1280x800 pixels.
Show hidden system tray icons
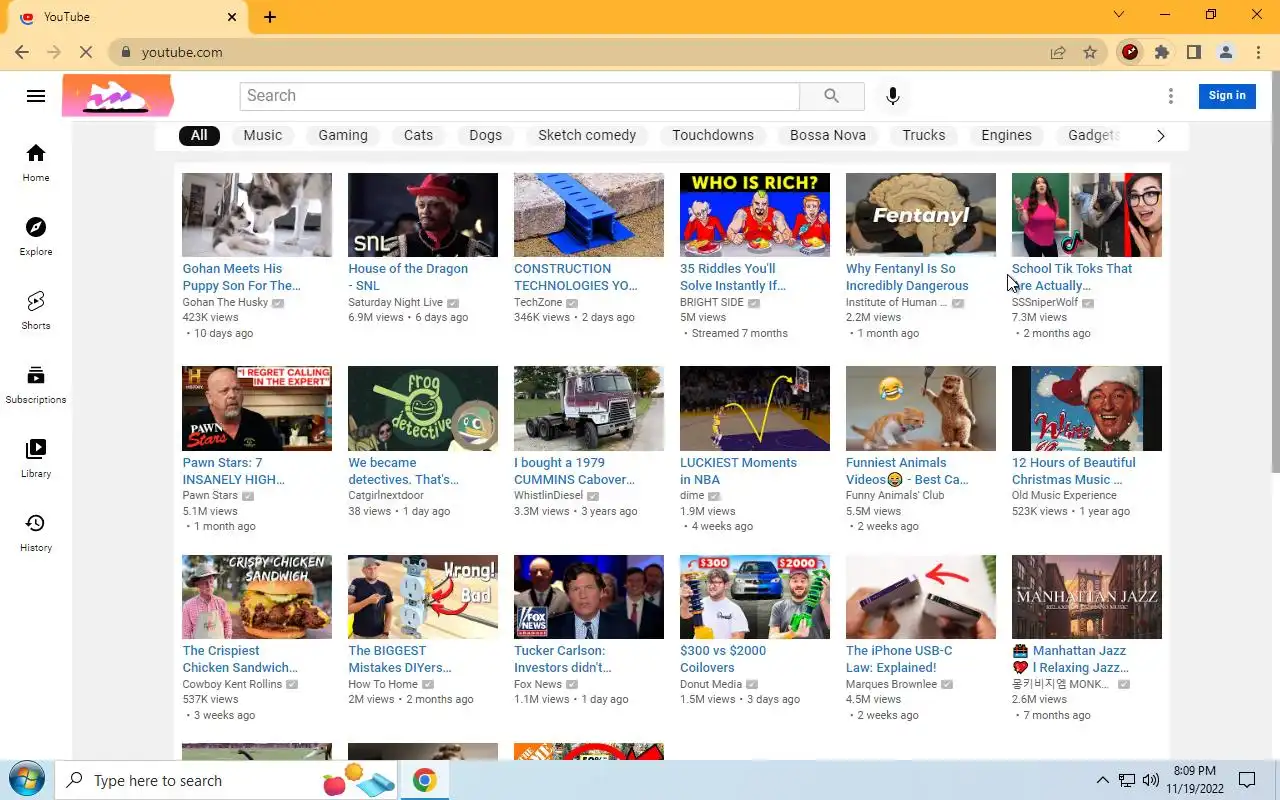pos(1103,780)
